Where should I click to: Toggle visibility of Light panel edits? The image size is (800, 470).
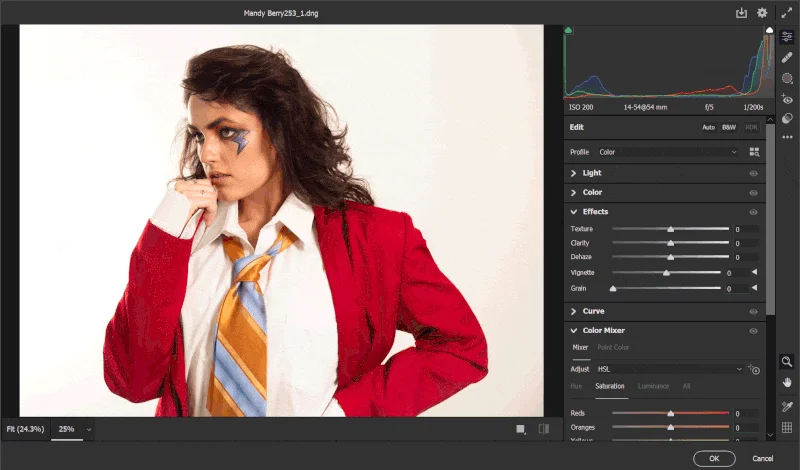coord(753,174)
